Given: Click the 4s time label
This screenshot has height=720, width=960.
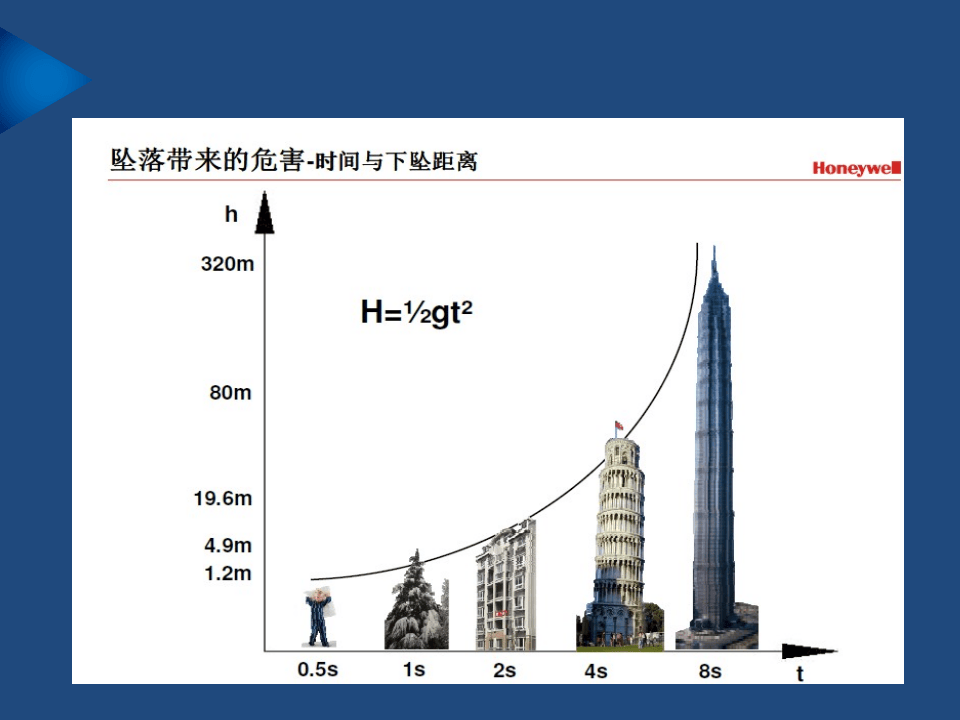Looking at the screenshot, I should point(596,671).
